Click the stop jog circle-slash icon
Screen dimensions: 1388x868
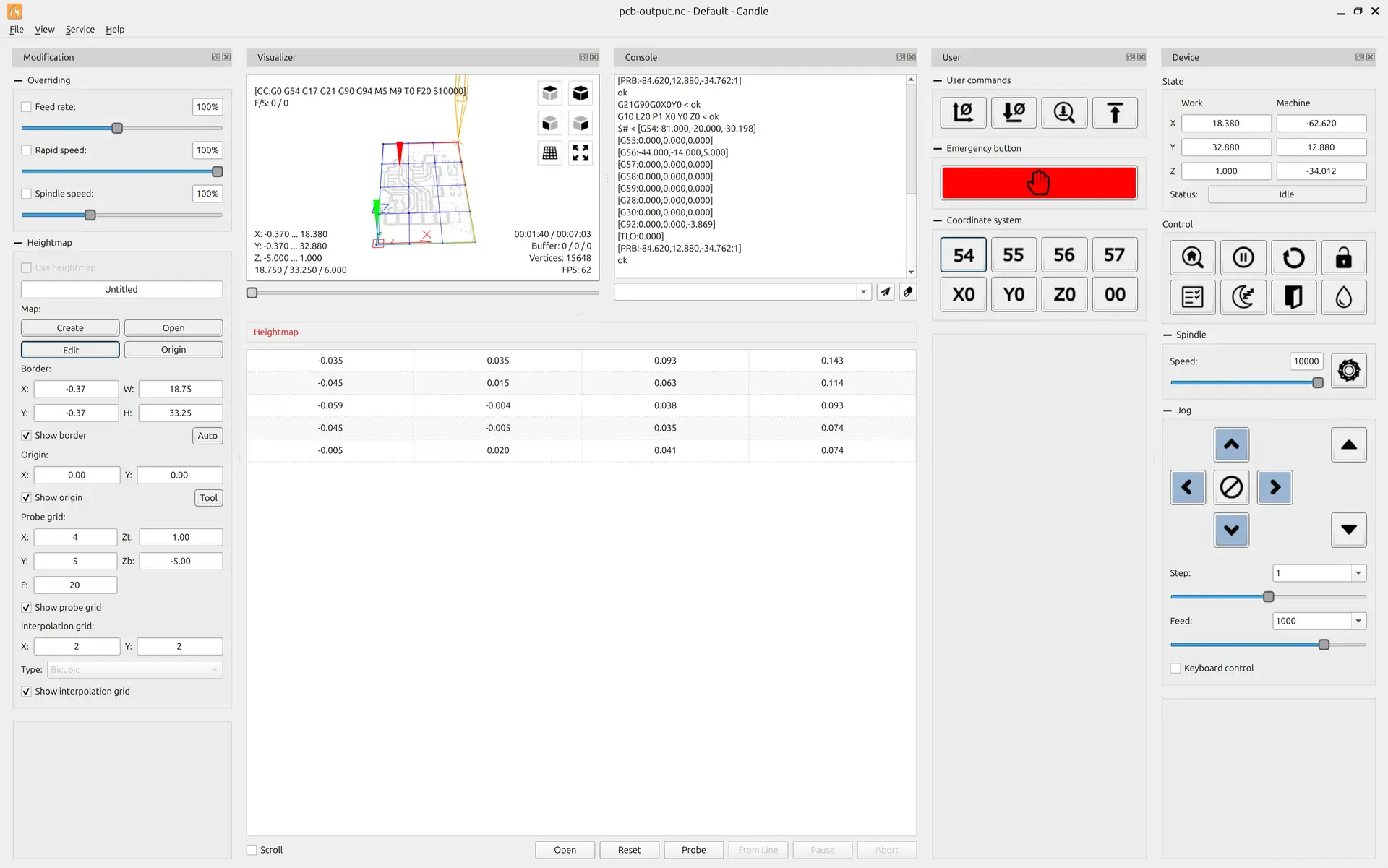click(x=1231, y=487)
